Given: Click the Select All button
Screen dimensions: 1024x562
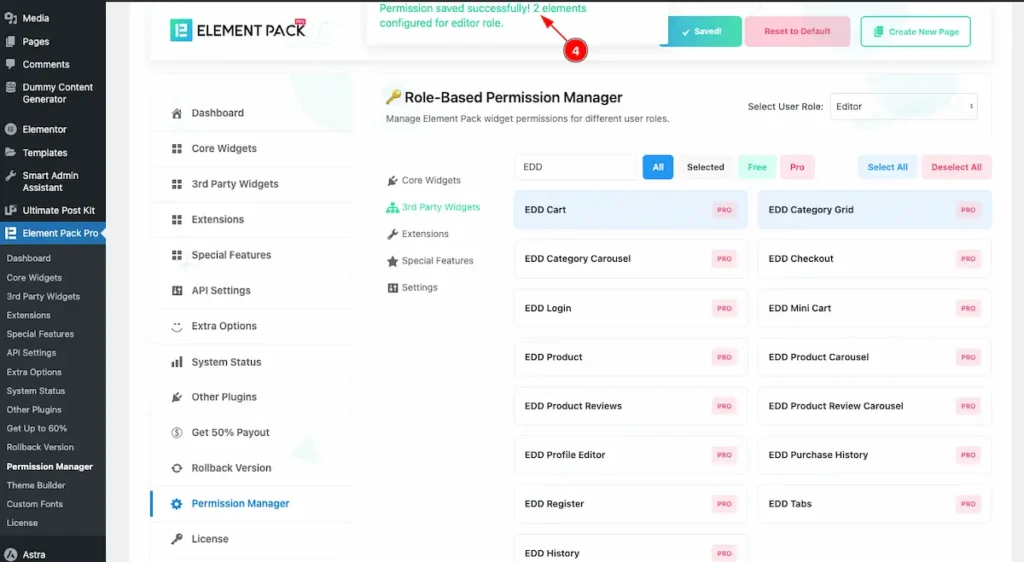Looking at the screenshot, I should tap(887, 167).
